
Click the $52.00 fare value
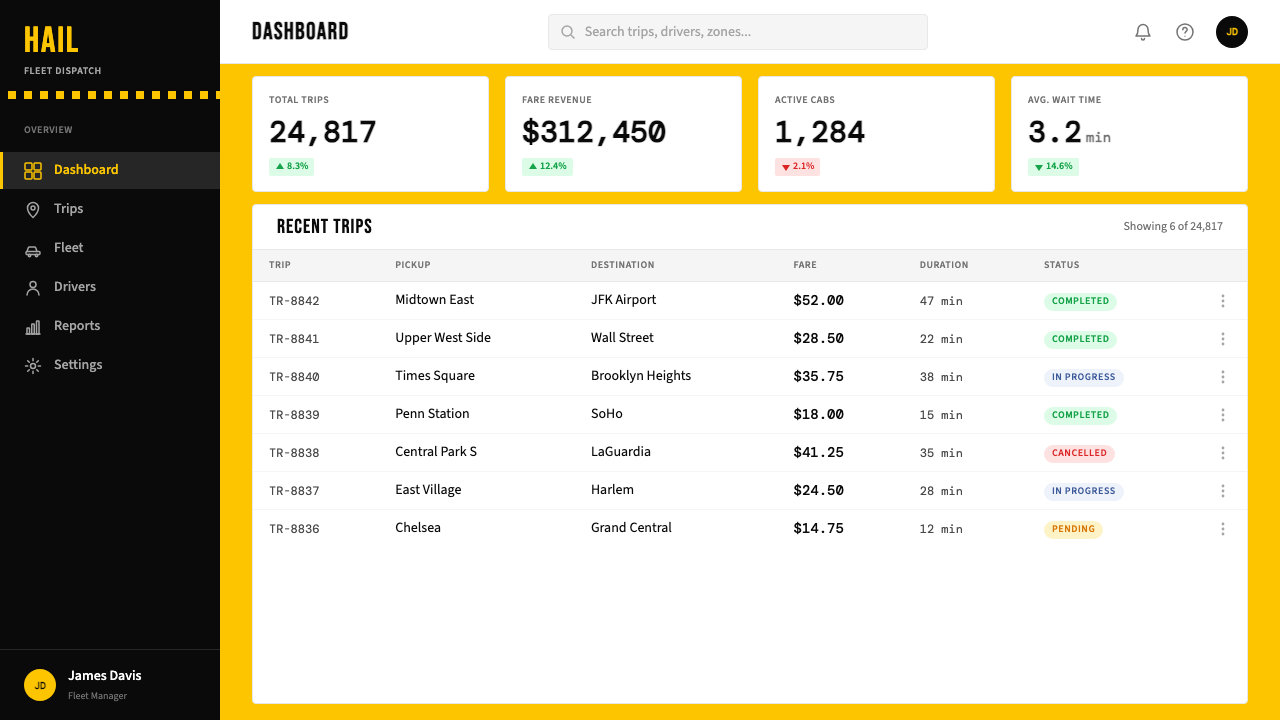819,300
